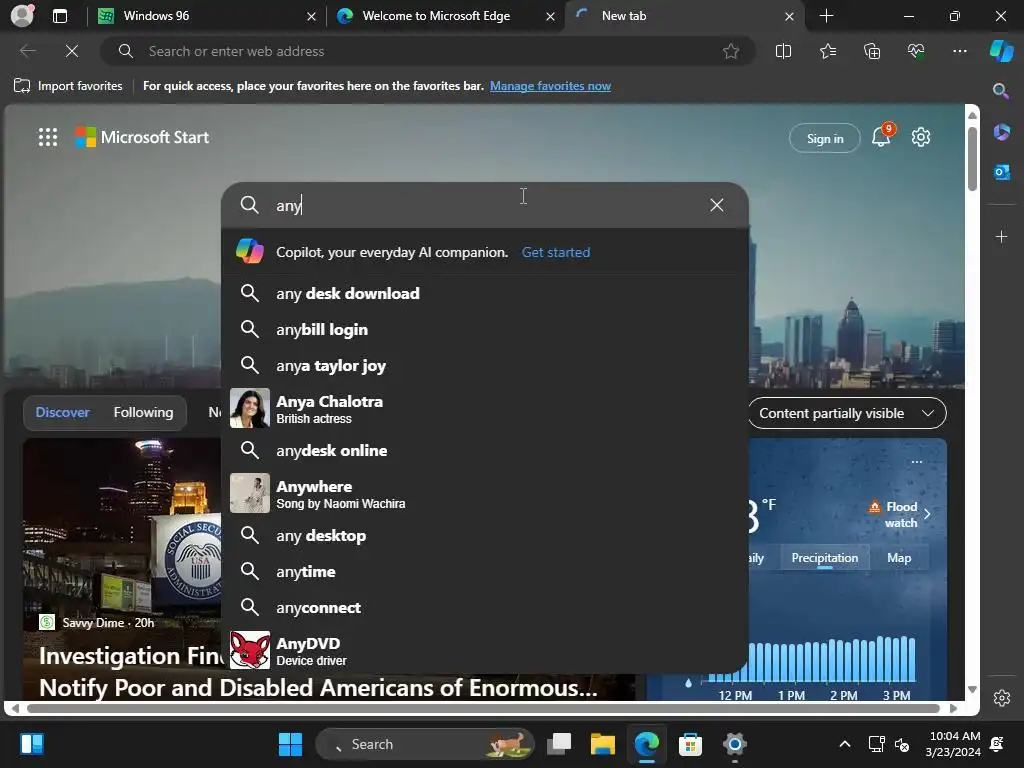Screen dimensions: 1024x768
Task: Open tab actions menu icon
Action: [60, 16]
